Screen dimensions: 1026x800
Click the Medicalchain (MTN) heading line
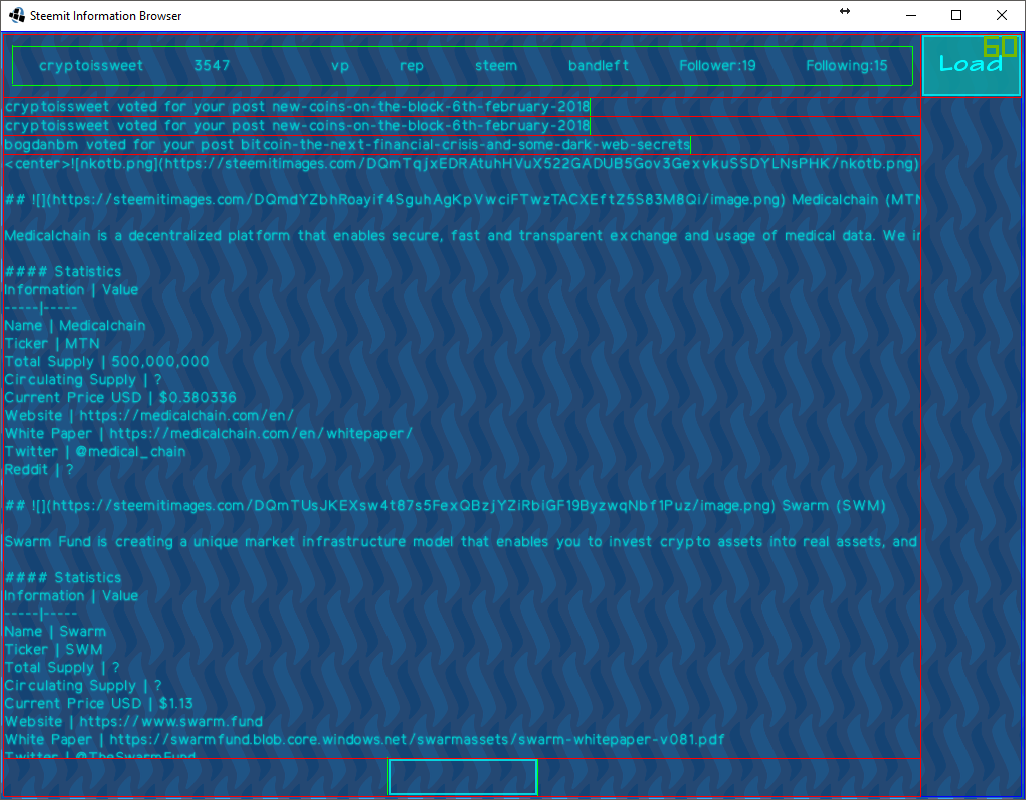point(461,200)
